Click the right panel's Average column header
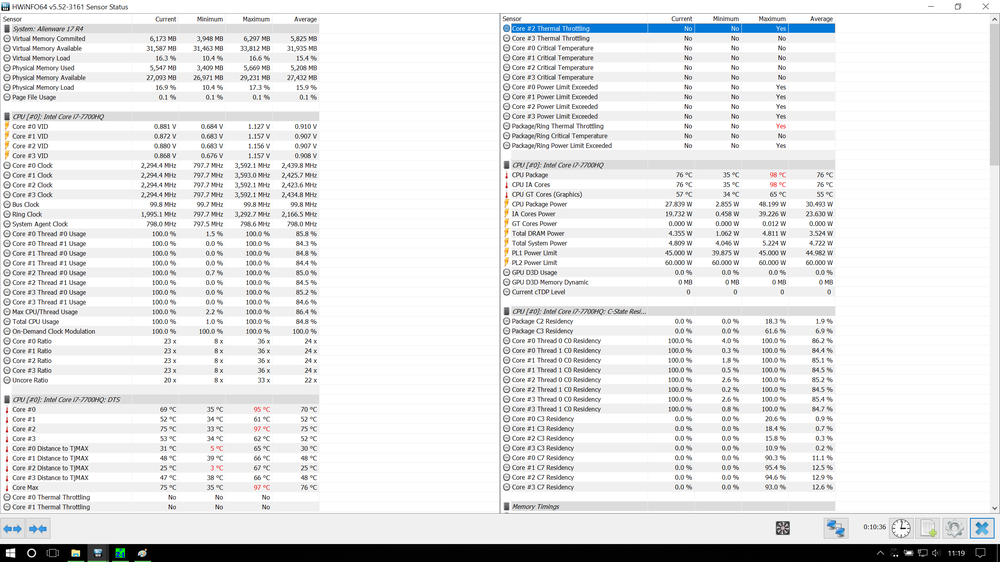 (820, 19)
